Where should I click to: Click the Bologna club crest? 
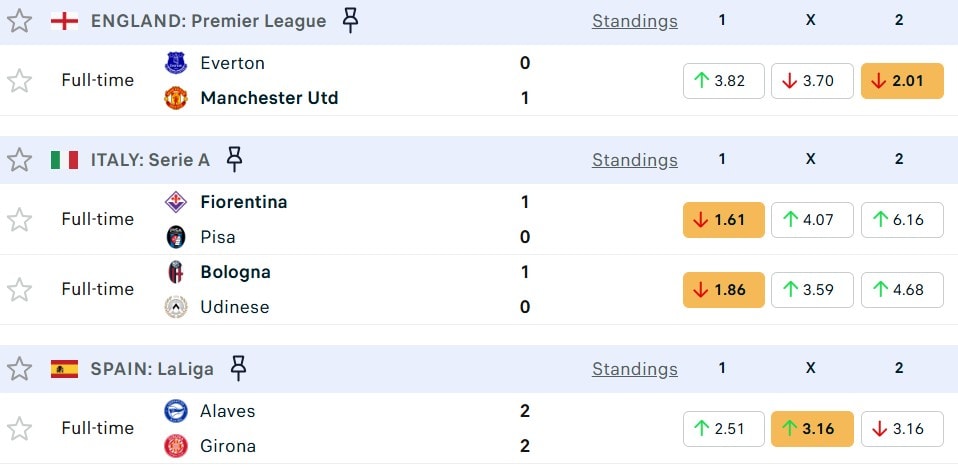[176, 272]
